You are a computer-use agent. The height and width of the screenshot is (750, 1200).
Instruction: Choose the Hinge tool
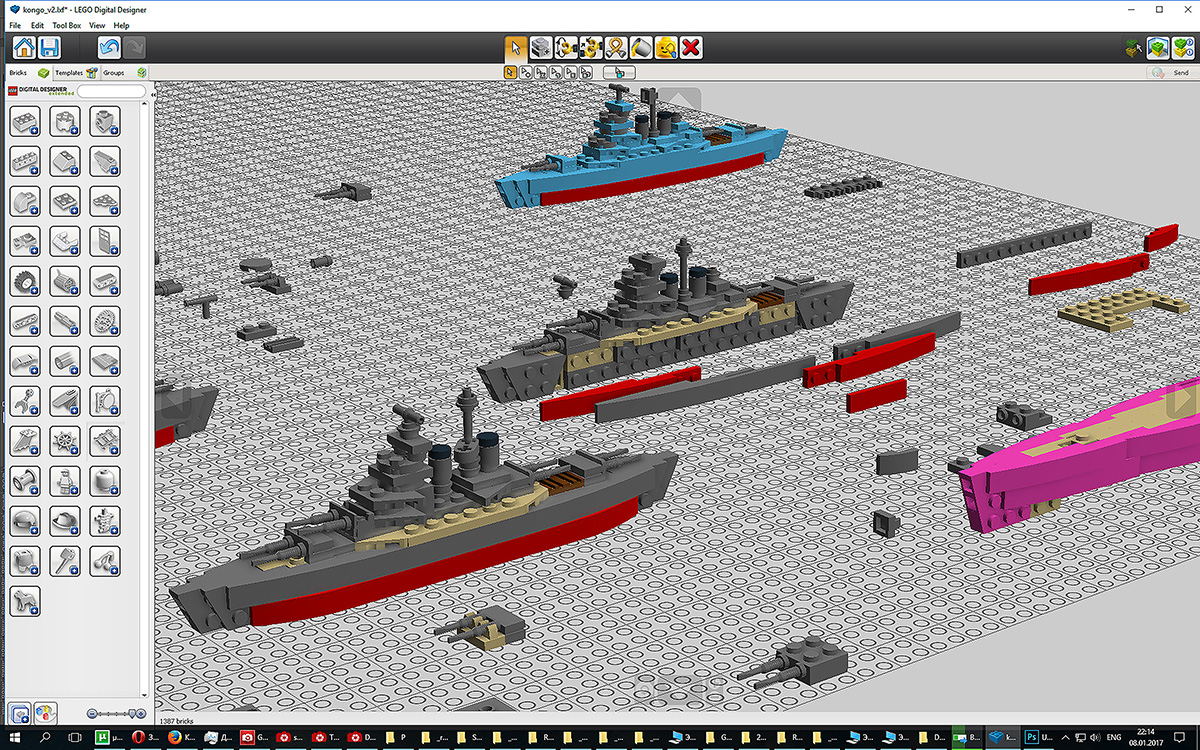tap(566, 47)
